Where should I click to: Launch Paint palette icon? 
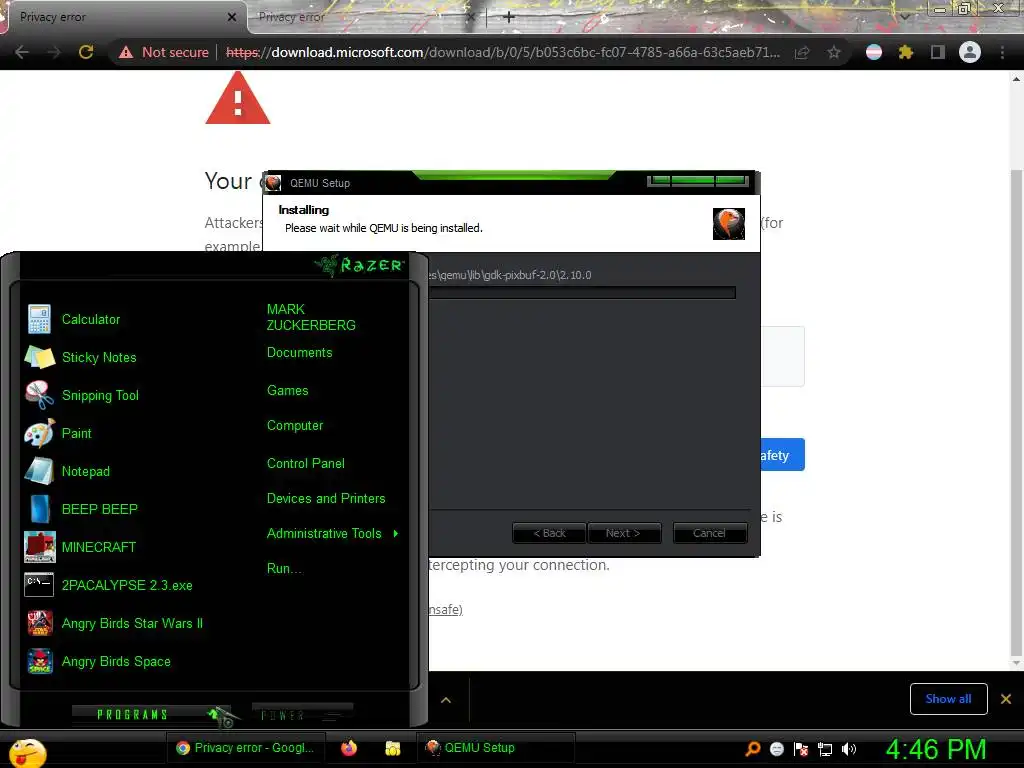(39, 433)
